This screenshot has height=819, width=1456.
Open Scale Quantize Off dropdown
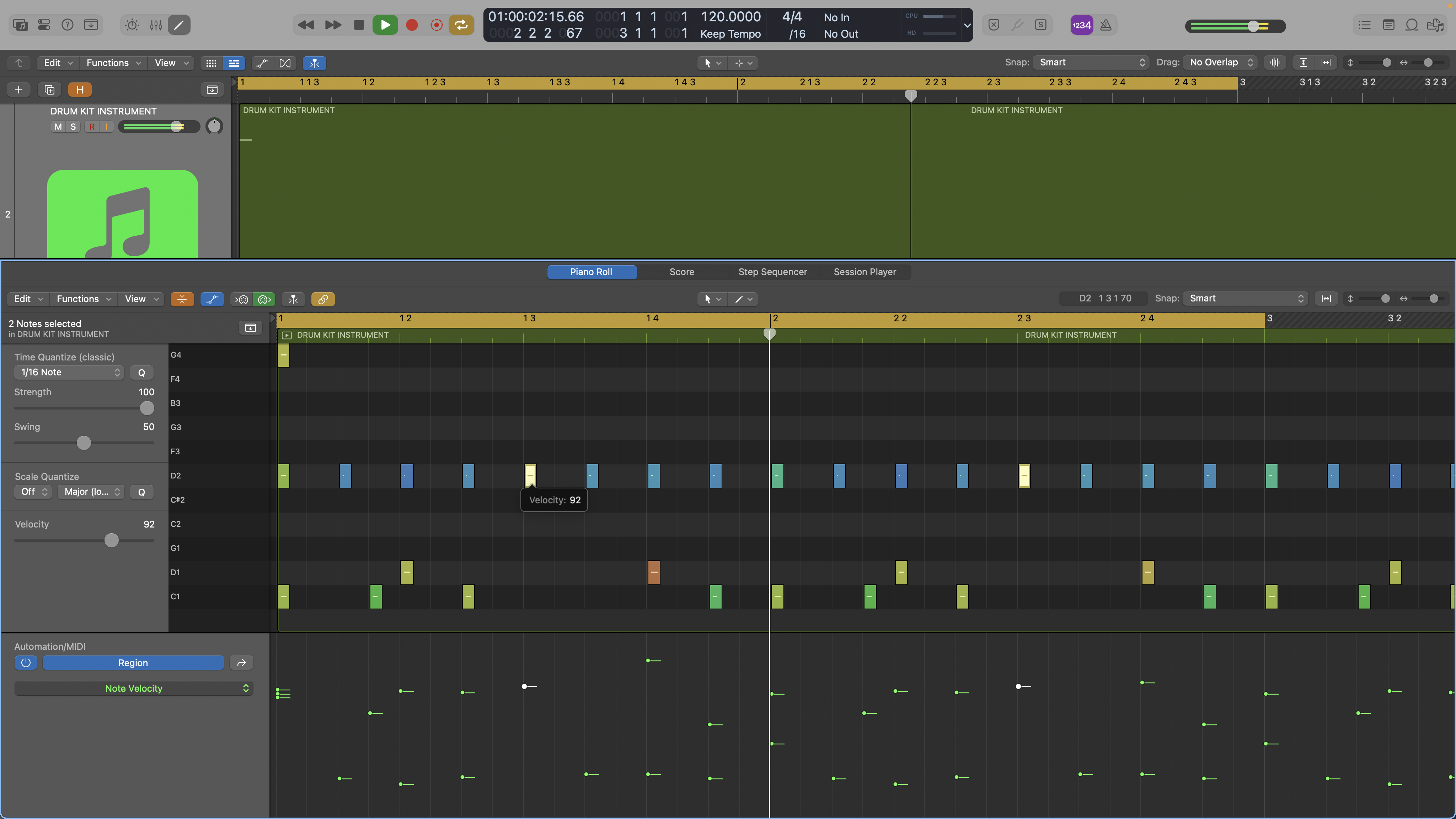(33, 492)
